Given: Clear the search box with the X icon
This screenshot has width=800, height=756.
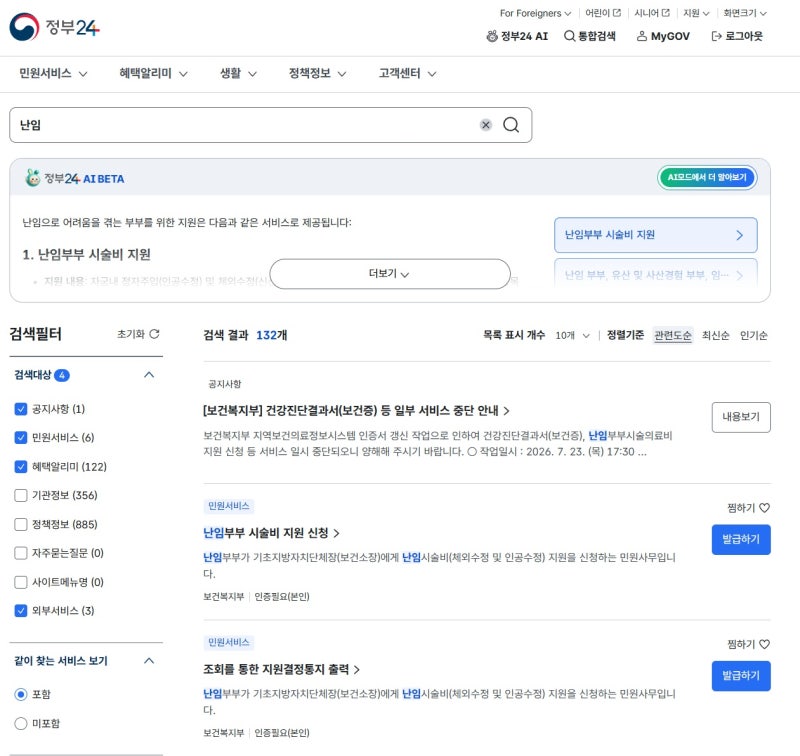Looking at the screenshot, I should [x=486, y=125].
